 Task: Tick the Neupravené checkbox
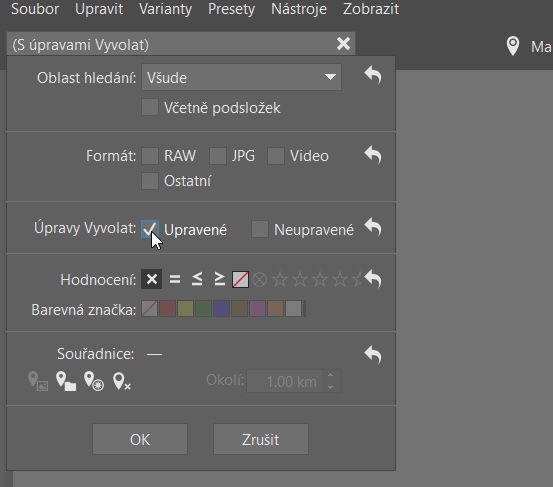[x=260, y=229]
